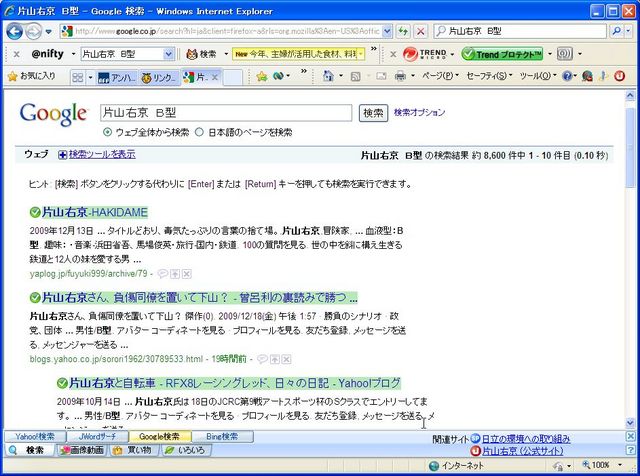Open result 片山右京と自転車 Yahoo!ブログ
Image resolution: width=640 pixels, height=476 pixels.
tap(235, 383)
